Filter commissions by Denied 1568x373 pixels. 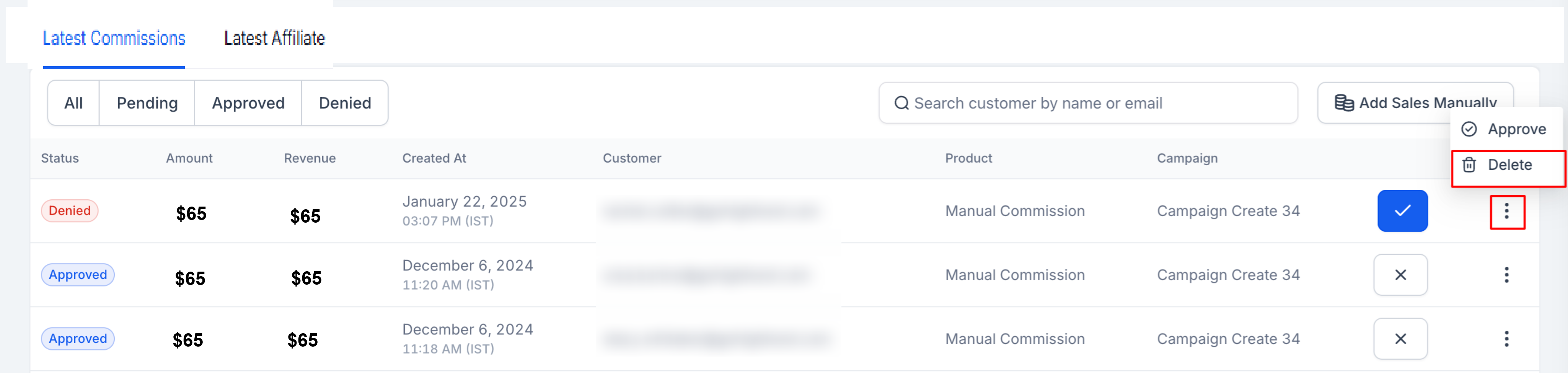tap(345, 103)
